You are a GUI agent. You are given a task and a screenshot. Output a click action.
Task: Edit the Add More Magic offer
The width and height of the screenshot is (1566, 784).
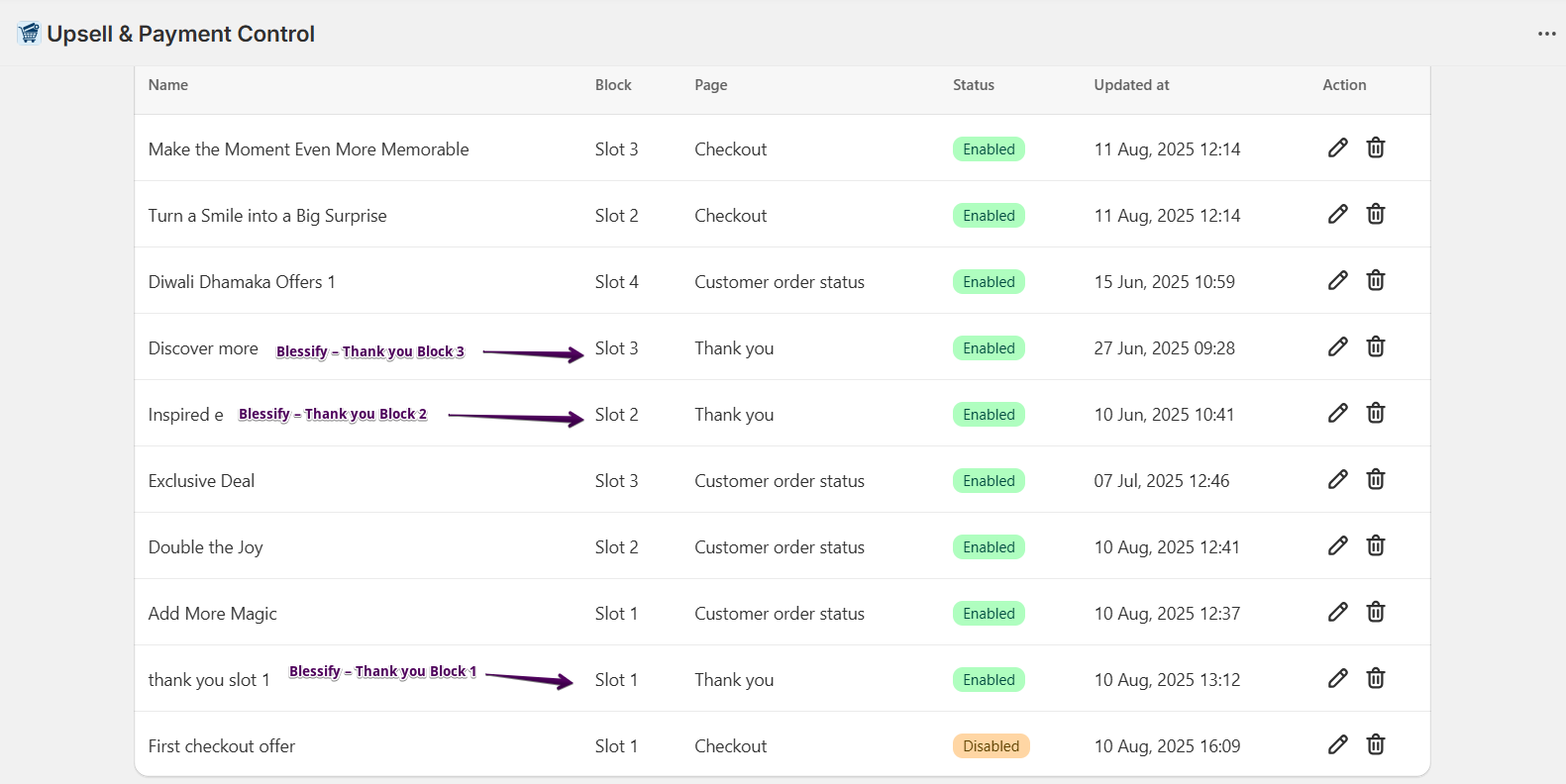[x=1337, y=613]
